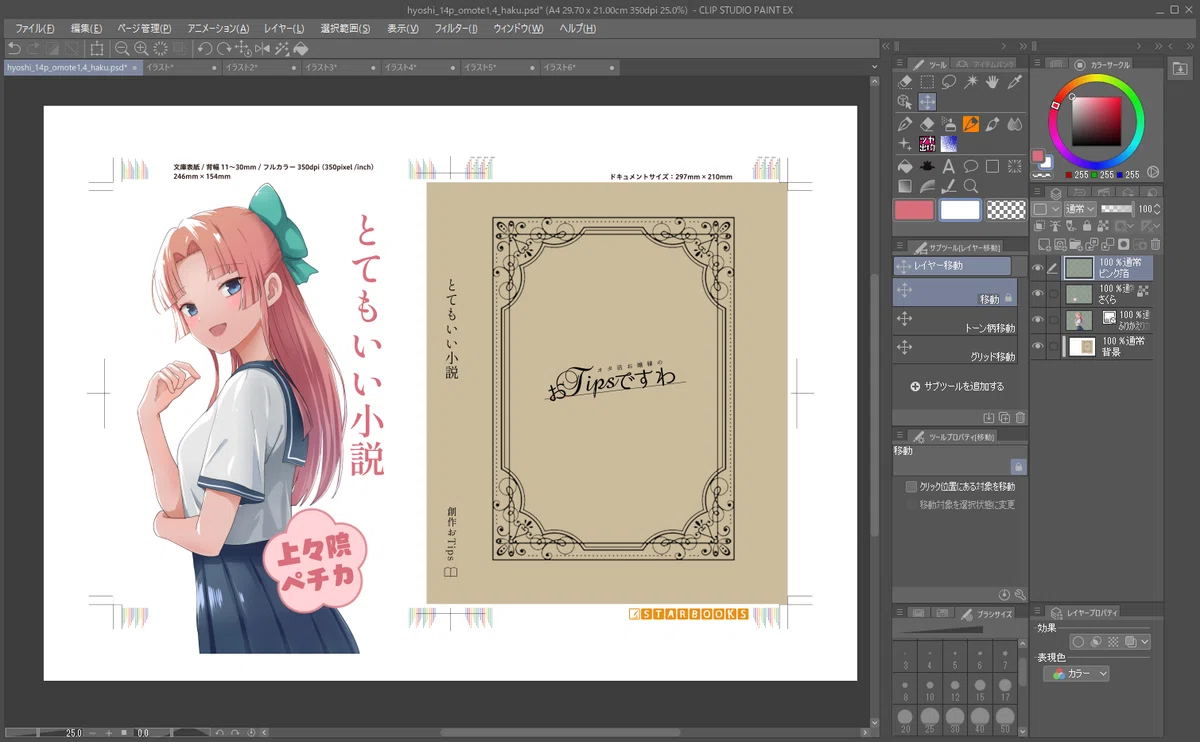Select the Airbrush spray tool
The height and width of the screenshot is (742, 1200).
949,124
